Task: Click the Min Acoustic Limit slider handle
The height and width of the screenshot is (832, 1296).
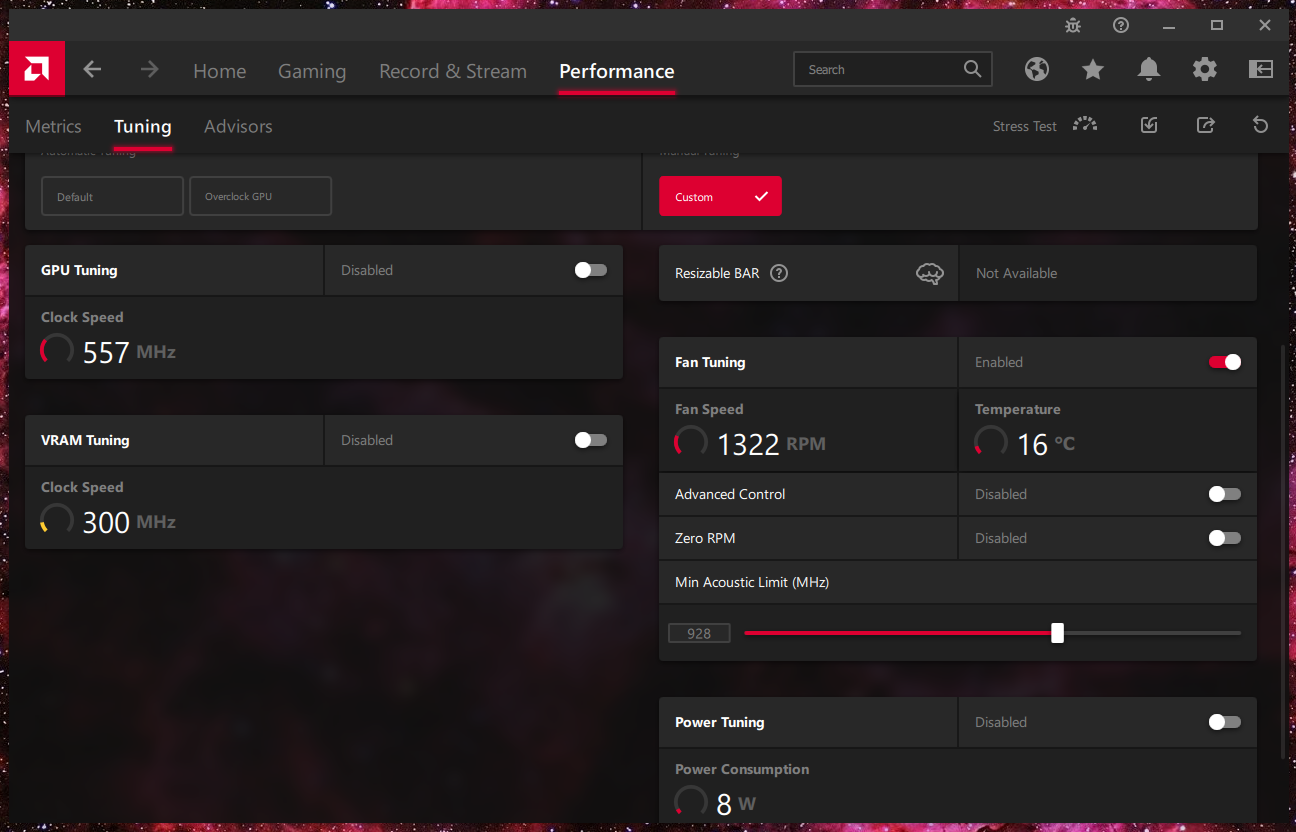Action: click(1057, 633)
